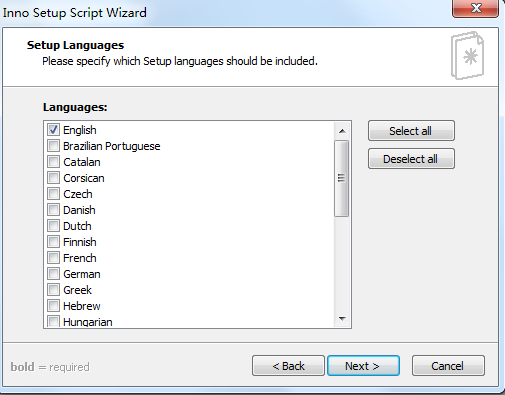
Task: Select the Czech checkbox
Action: click(x=53, y=193)
